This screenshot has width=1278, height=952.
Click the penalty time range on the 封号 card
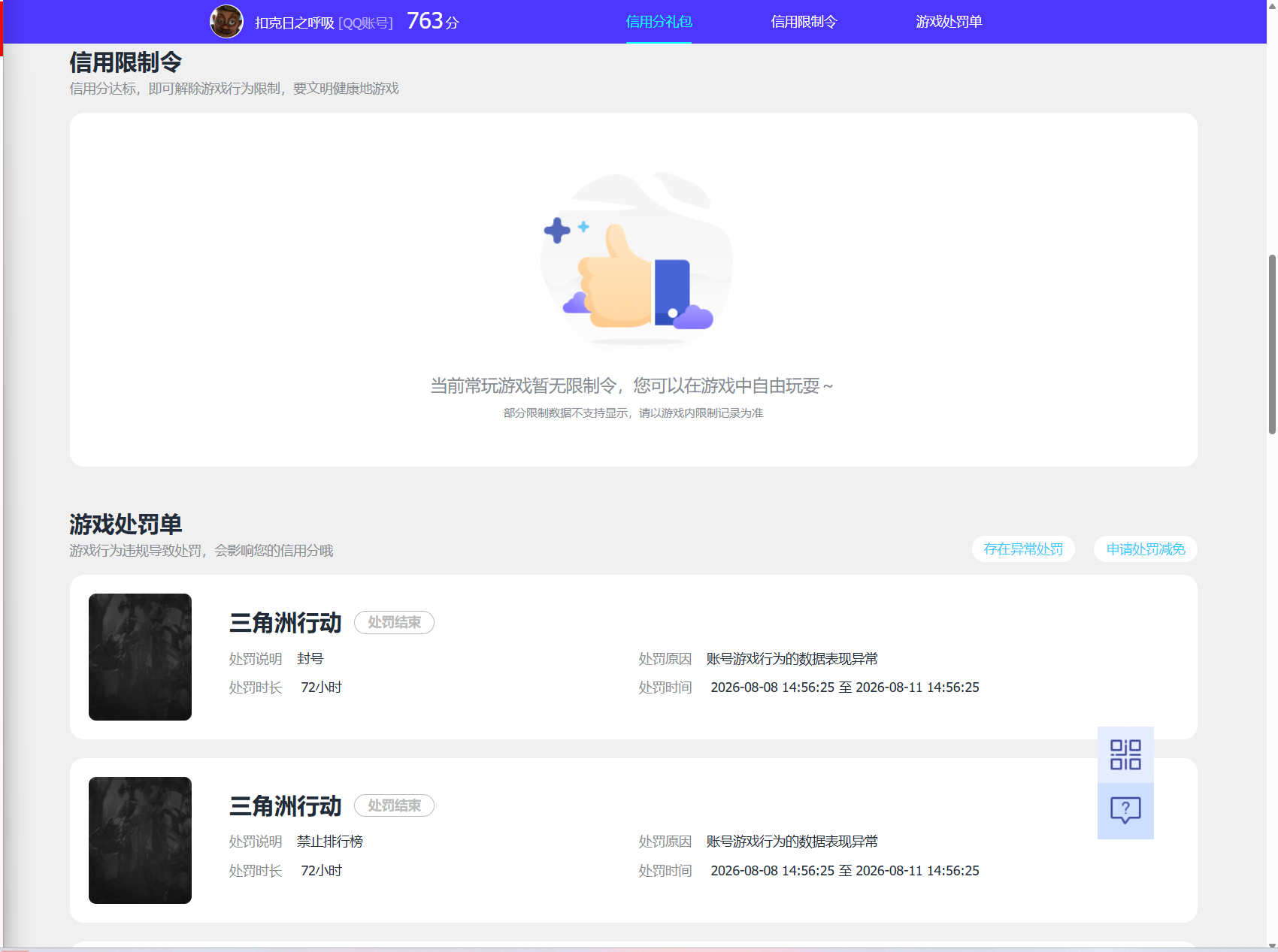point(845,688)
